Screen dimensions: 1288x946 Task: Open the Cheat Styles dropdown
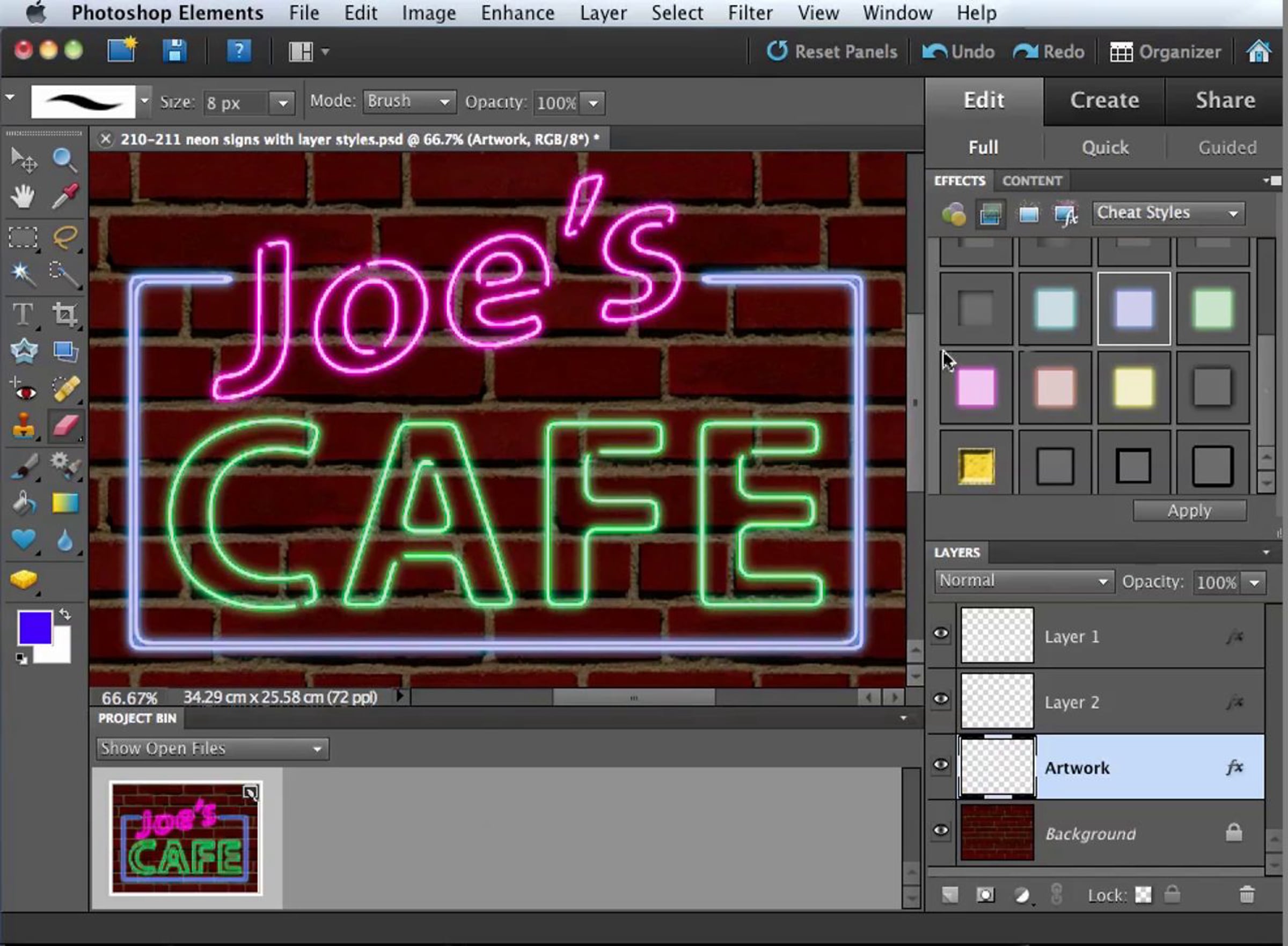click(1168, 213)
